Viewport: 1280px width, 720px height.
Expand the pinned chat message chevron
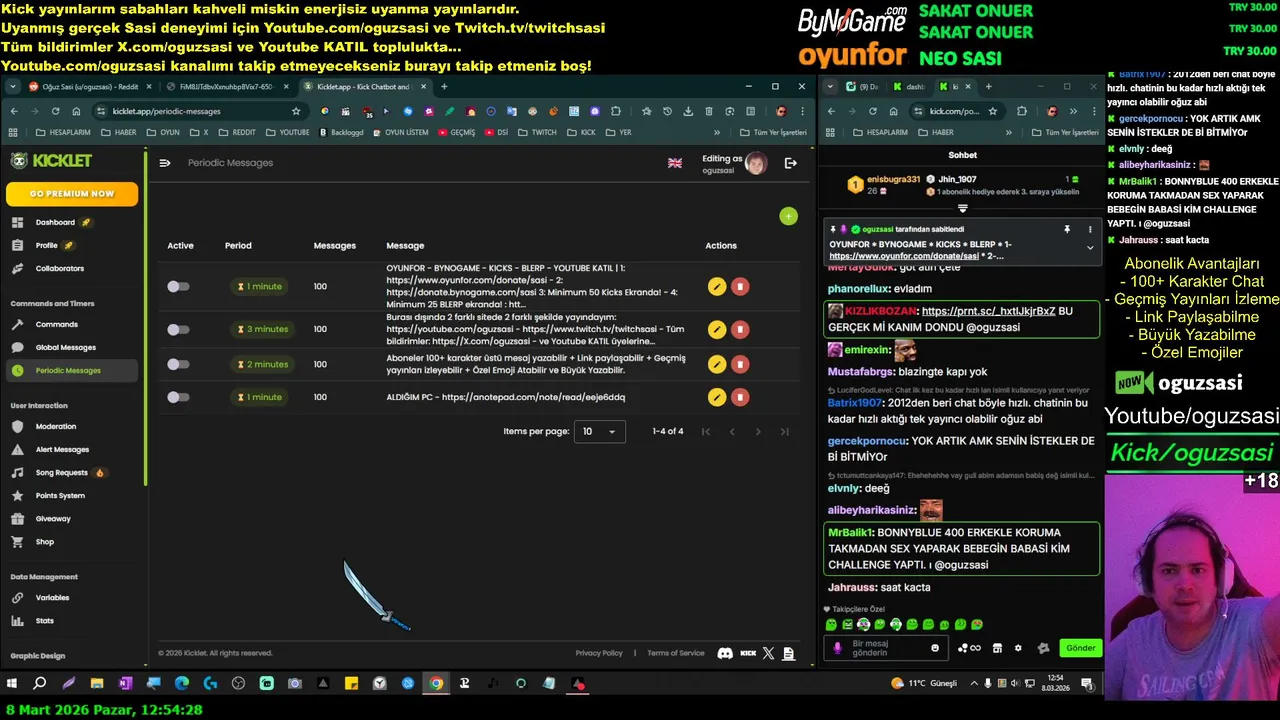[x=1089, y=247]
